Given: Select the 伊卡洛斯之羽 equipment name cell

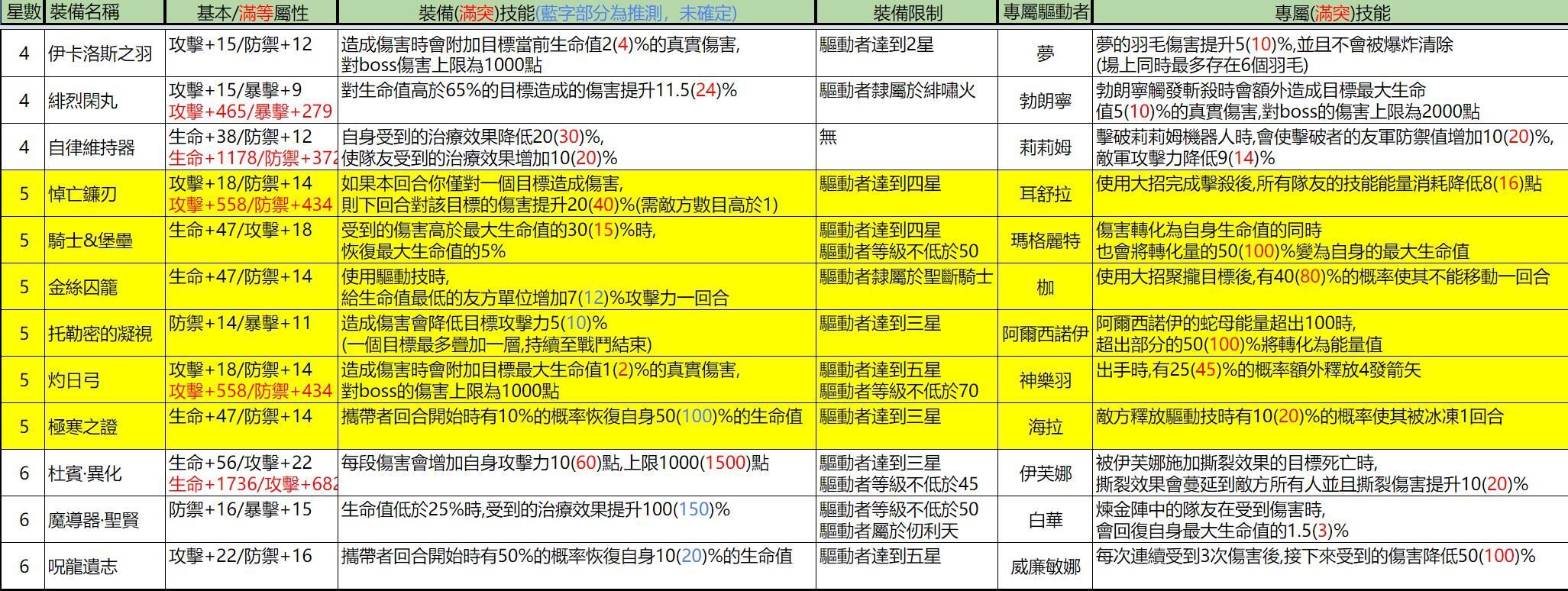Looking at the screenshot, I should point(105,53).
